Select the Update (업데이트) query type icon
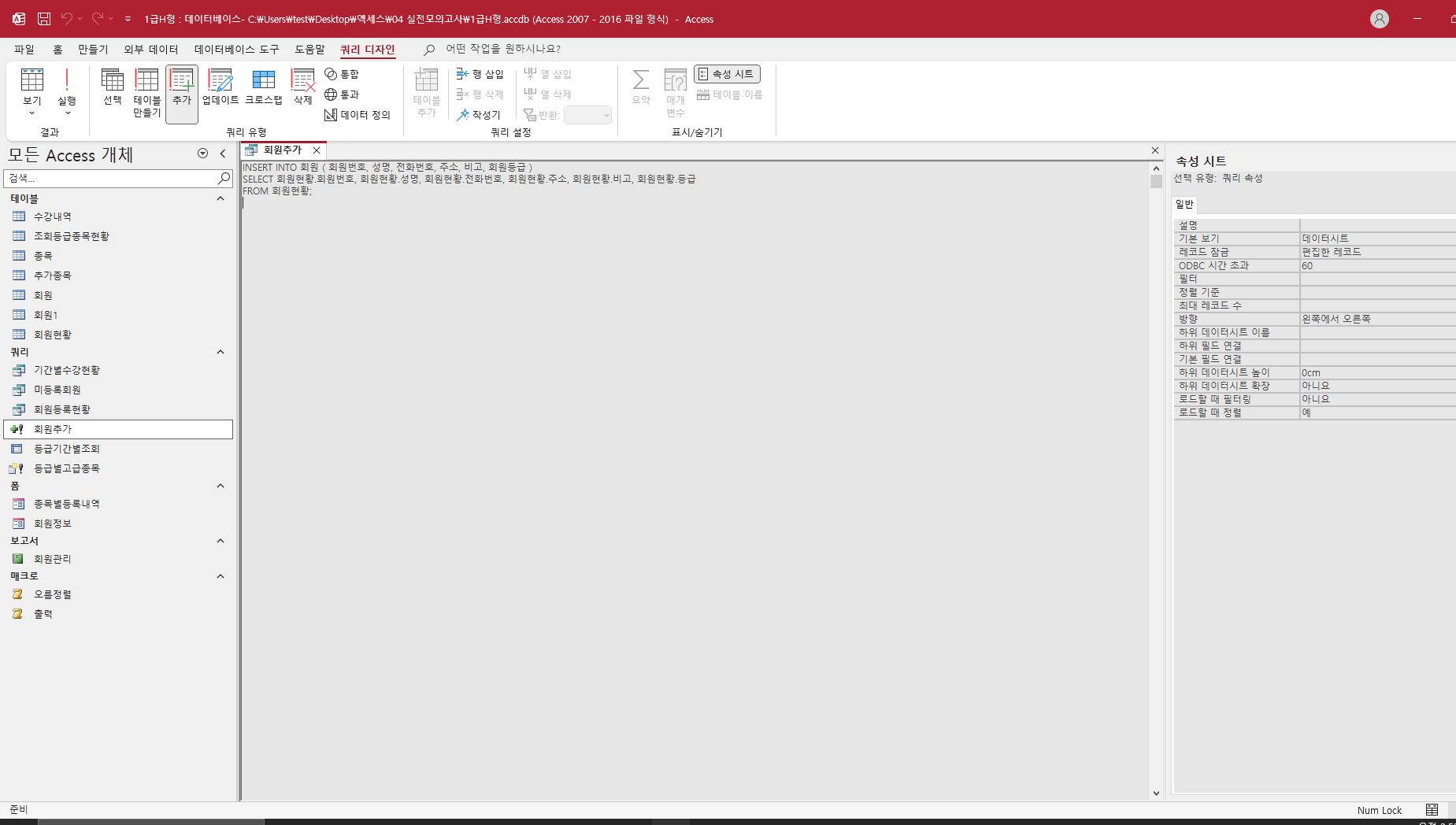 [x=220, y=87]
